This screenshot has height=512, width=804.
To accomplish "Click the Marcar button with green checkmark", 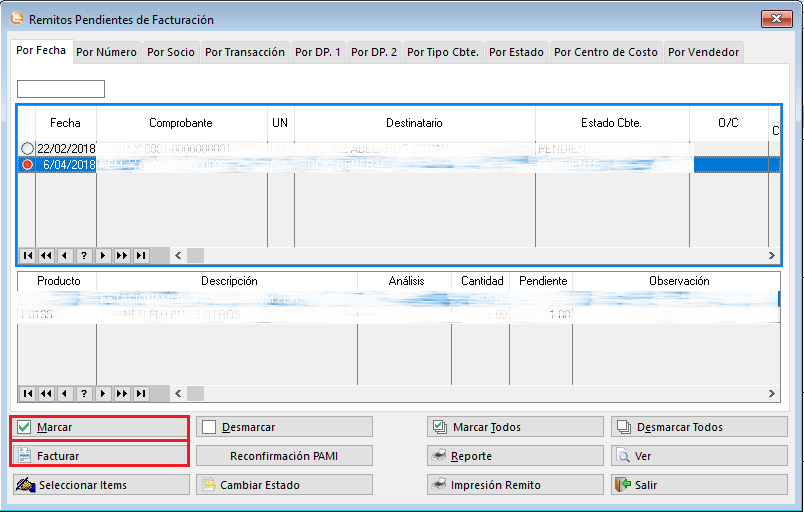I will point(99,427).
